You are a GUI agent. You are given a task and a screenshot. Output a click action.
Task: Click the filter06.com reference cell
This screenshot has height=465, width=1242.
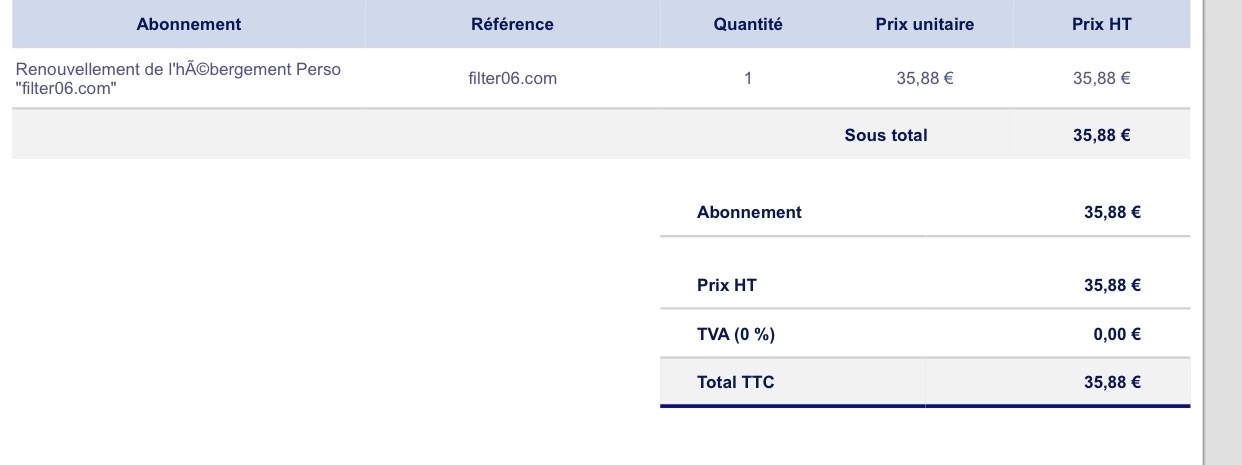[512, 78]
